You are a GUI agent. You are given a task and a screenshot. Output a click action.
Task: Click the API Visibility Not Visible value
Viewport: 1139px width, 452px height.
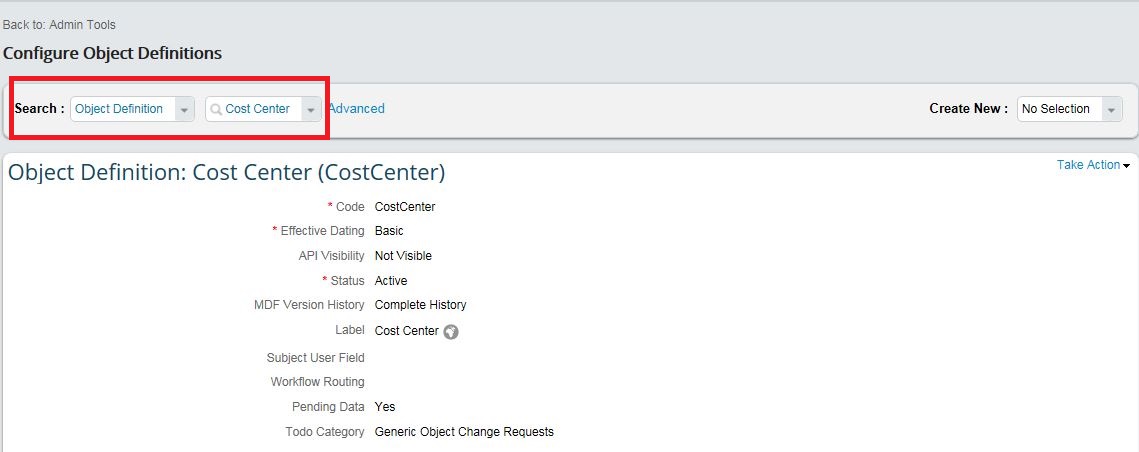tap(403, 256)
